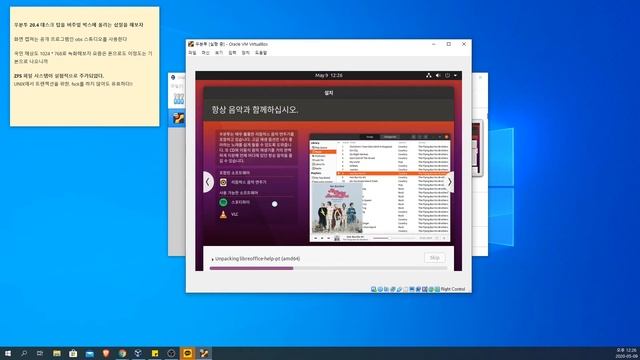Click the Skip button in installer
The image size is (640, 360).
[x=435, y=258]
